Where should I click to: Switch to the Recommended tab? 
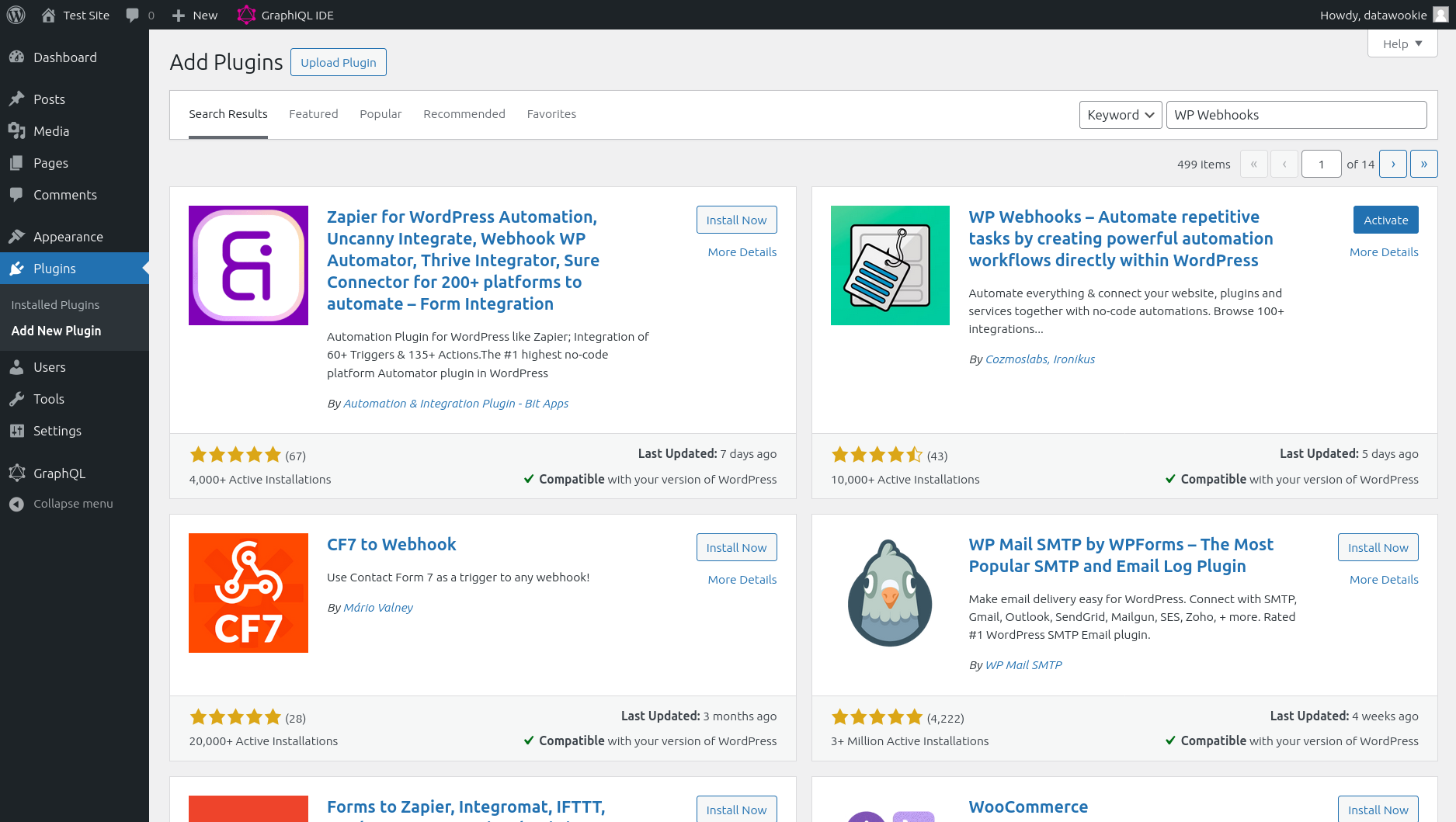(x=464, y=113)
